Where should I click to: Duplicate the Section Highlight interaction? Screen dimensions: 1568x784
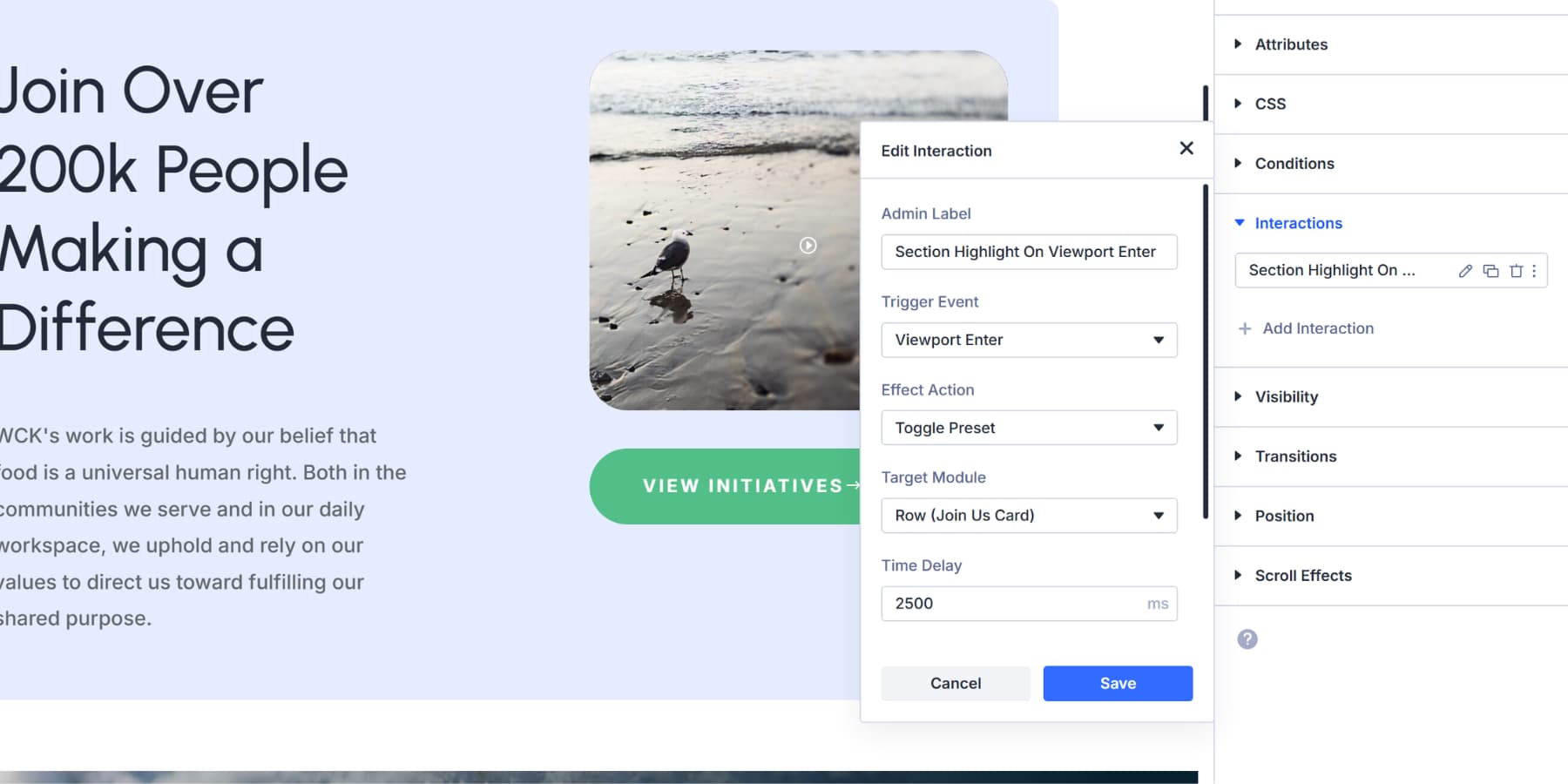tap(1489, 270)
